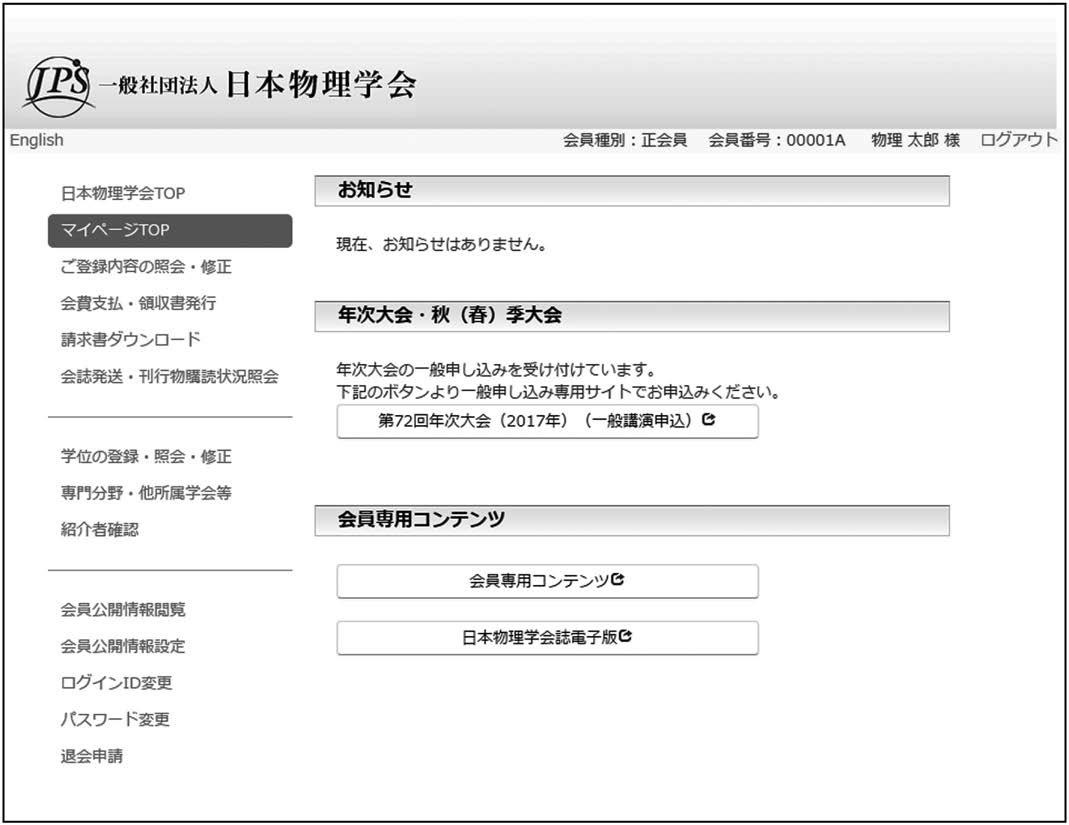This screenshot has height=825, width=1069.
Task: Open 紹介者確認 page
Action: tap(100, 529)
